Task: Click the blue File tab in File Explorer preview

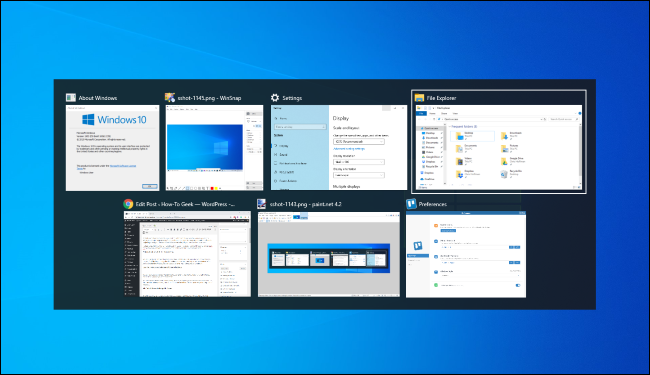Action: (421, 113)
